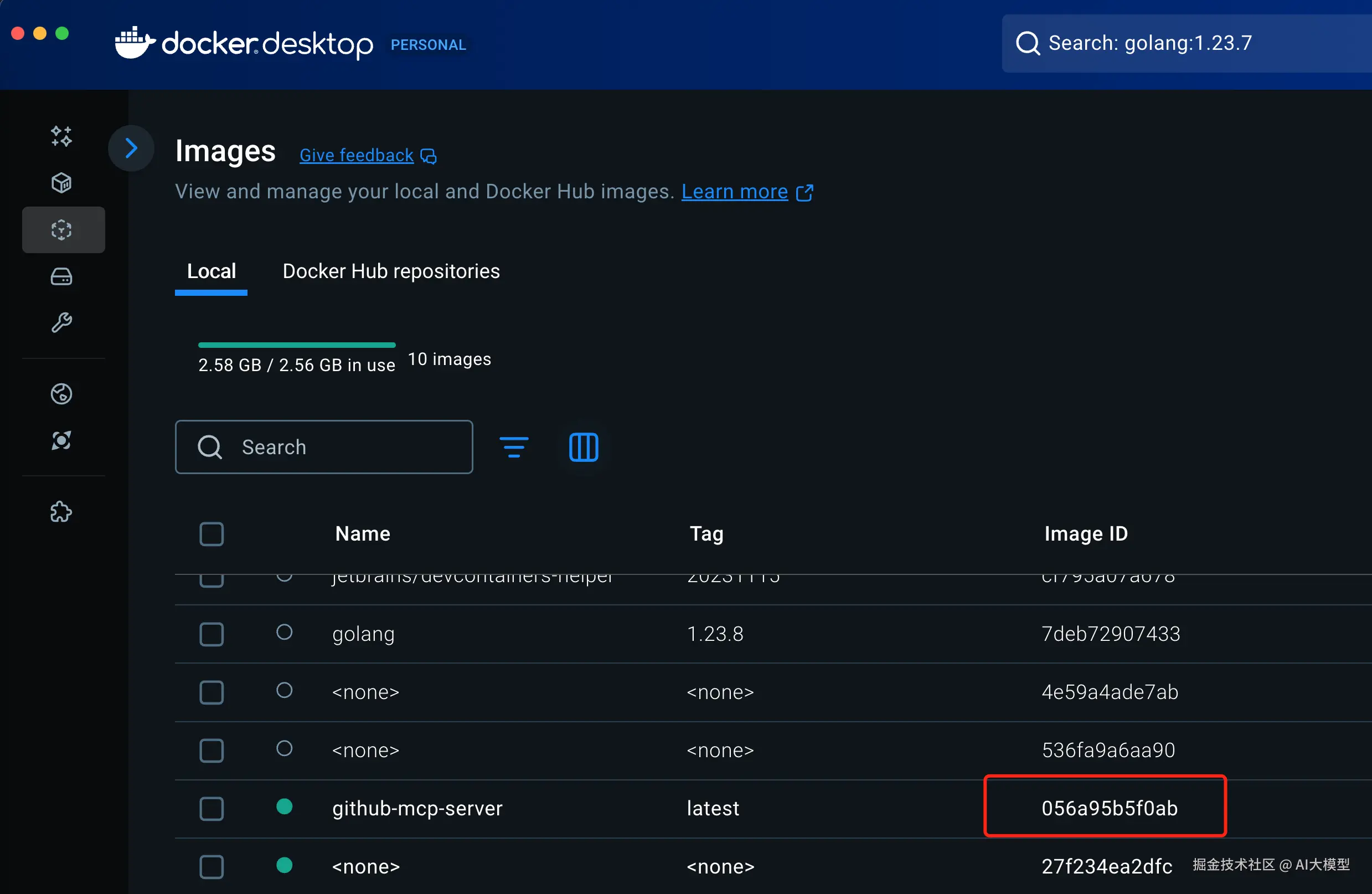Image resolution: width=1372 pixels, height=894 pixels.
Task: Open Ask Gordon AI sparkle icon
Action: point(61,136)
